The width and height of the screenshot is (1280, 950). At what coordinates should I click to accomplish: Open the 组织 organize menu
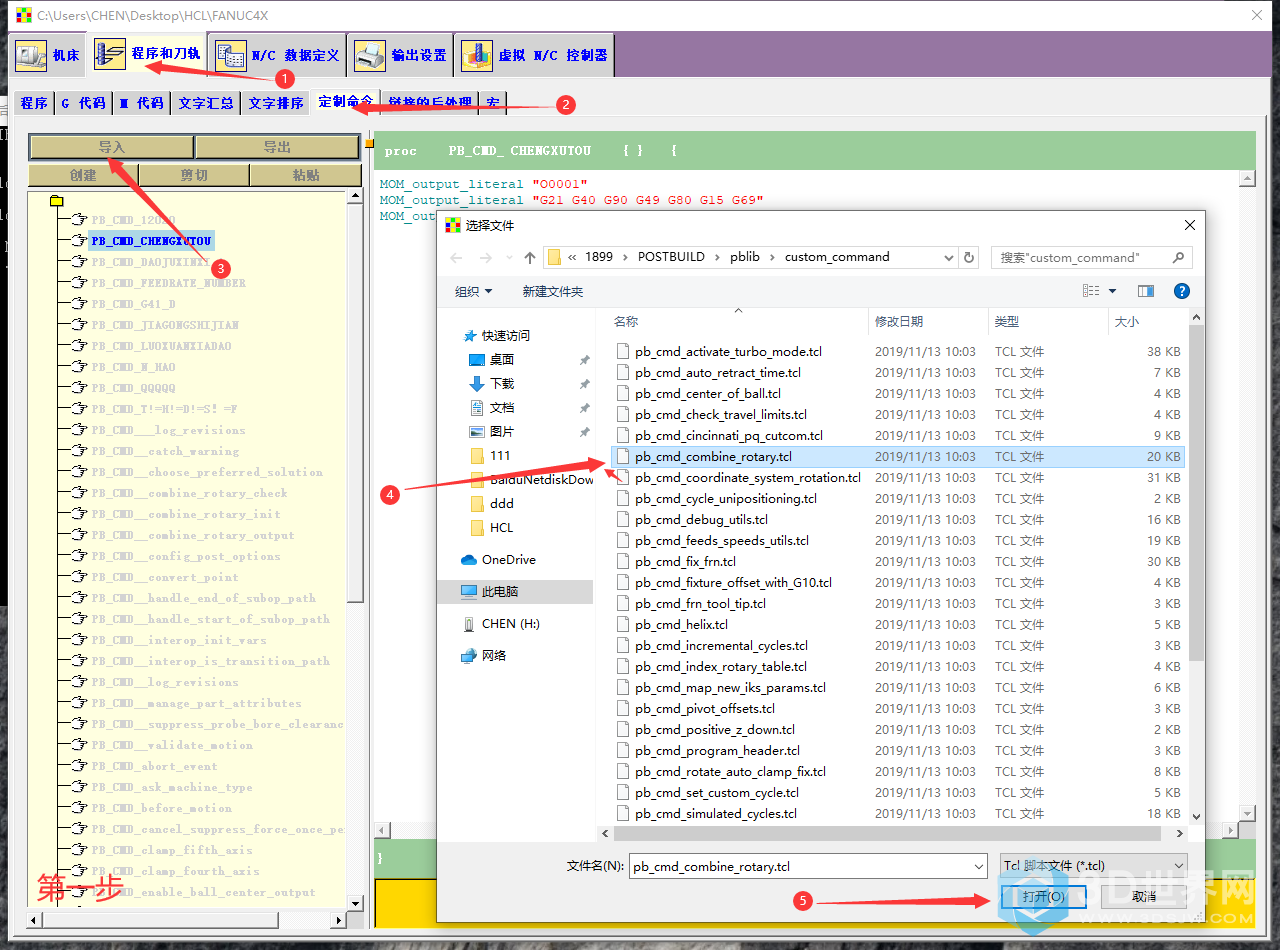(x=473, y=291)
